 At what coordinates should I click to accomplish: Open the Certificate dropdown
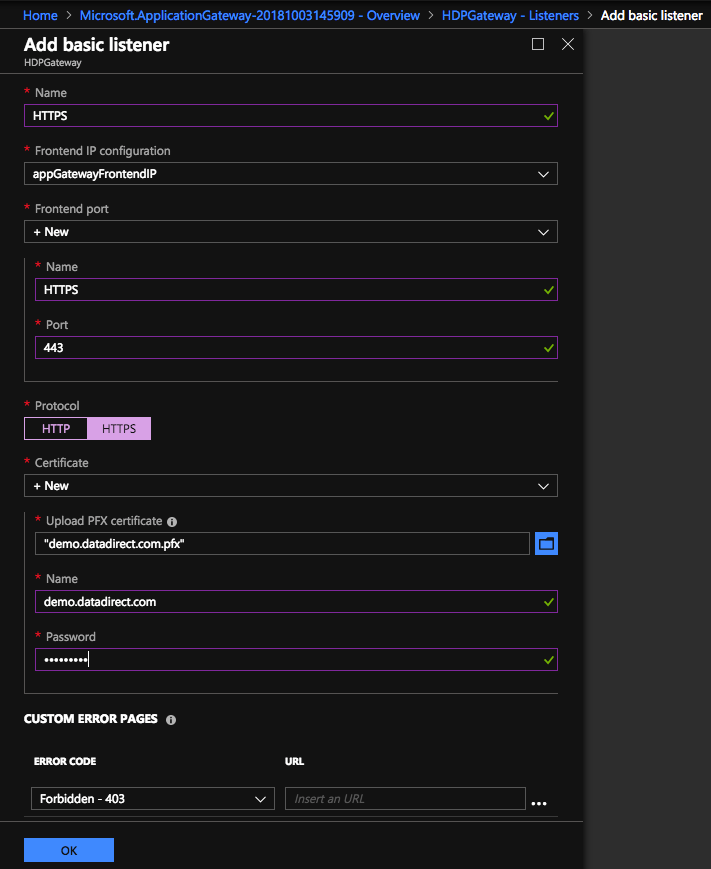[290, 486]
